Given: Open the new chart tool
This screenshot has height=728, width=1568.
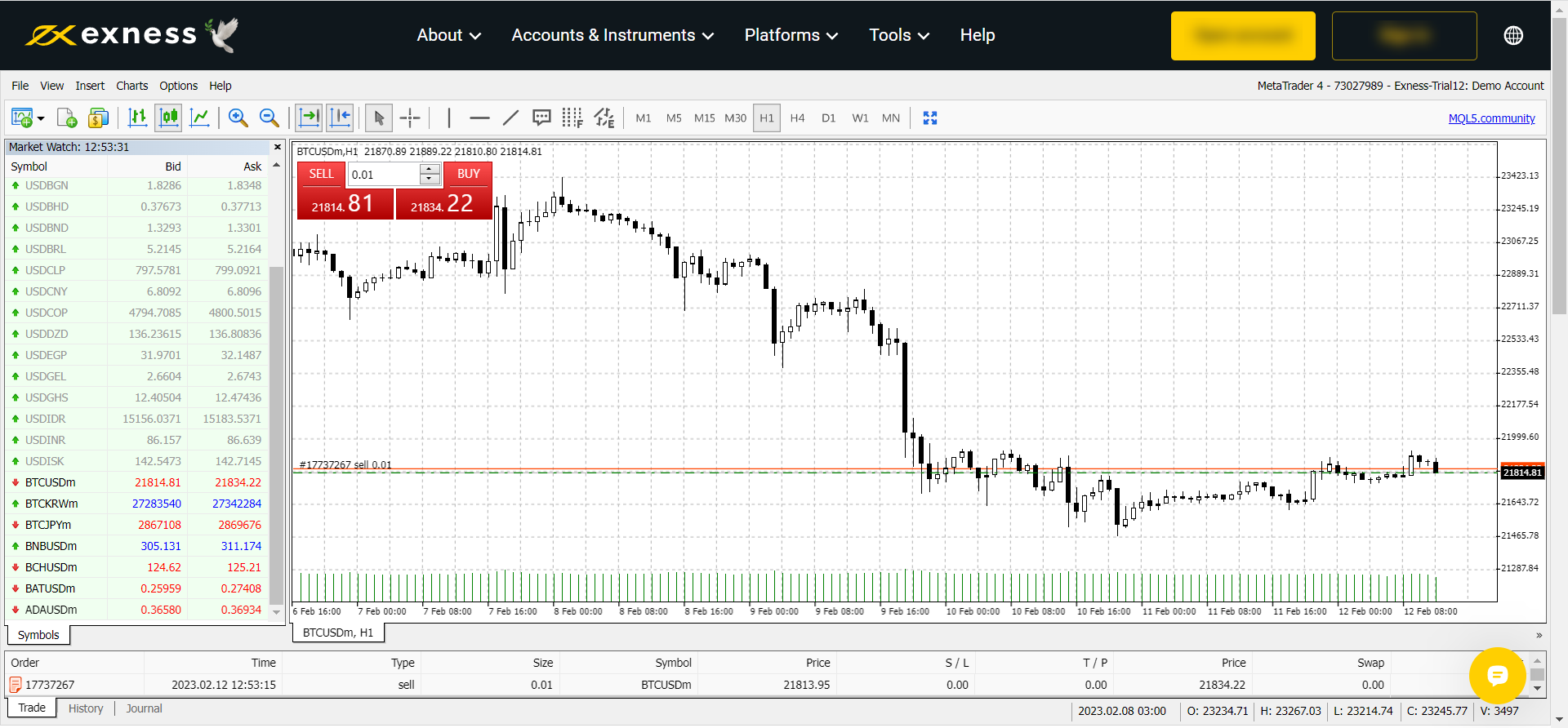Looking at the screenshot, I should (x=22, y=118).
